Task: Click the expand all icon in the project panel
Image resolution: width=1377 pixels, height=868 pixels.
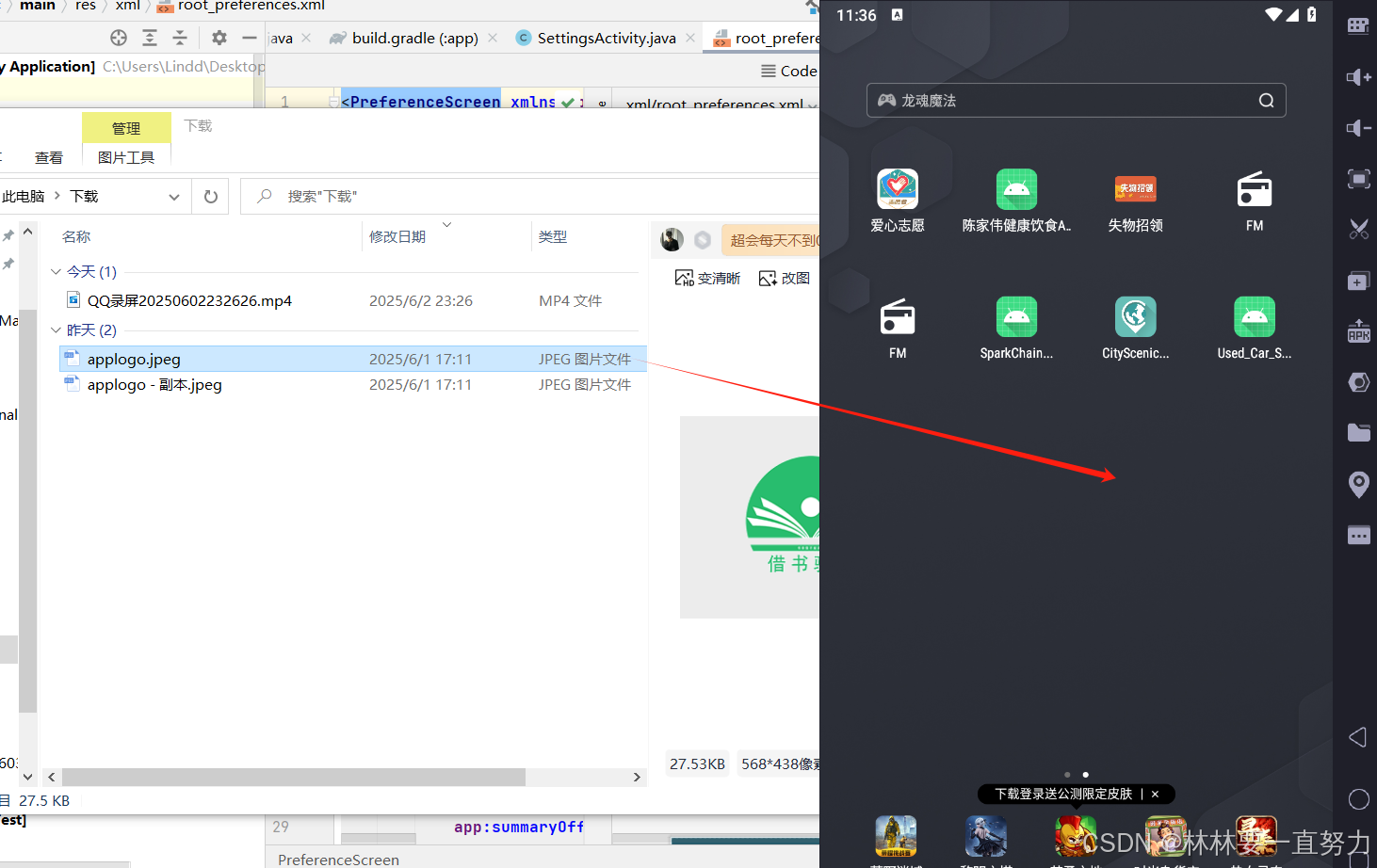Action: [x=150, y=38]
